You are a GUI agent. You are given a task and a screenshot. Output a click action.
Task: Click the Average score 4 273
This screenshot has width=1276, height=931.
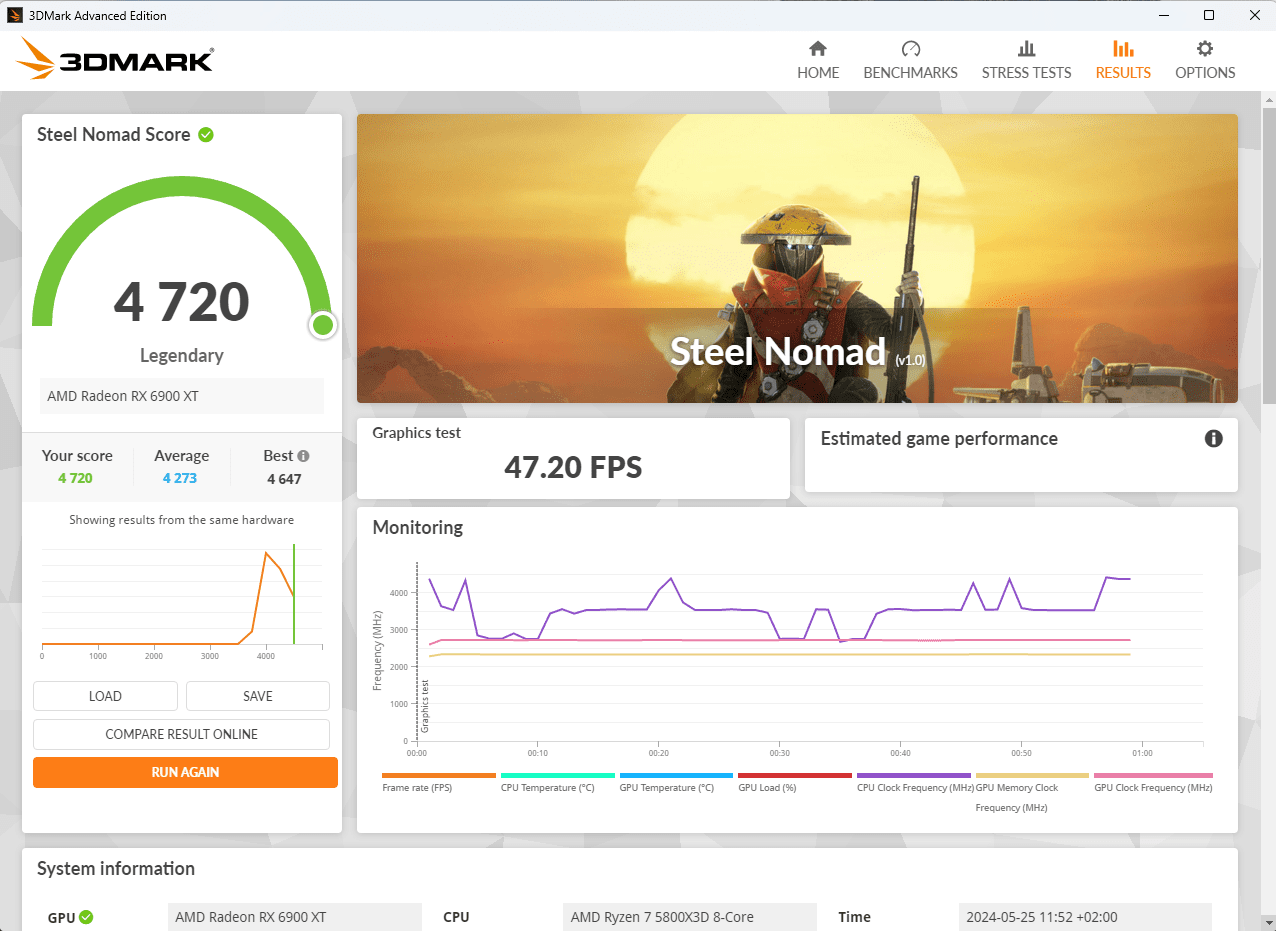180,478
